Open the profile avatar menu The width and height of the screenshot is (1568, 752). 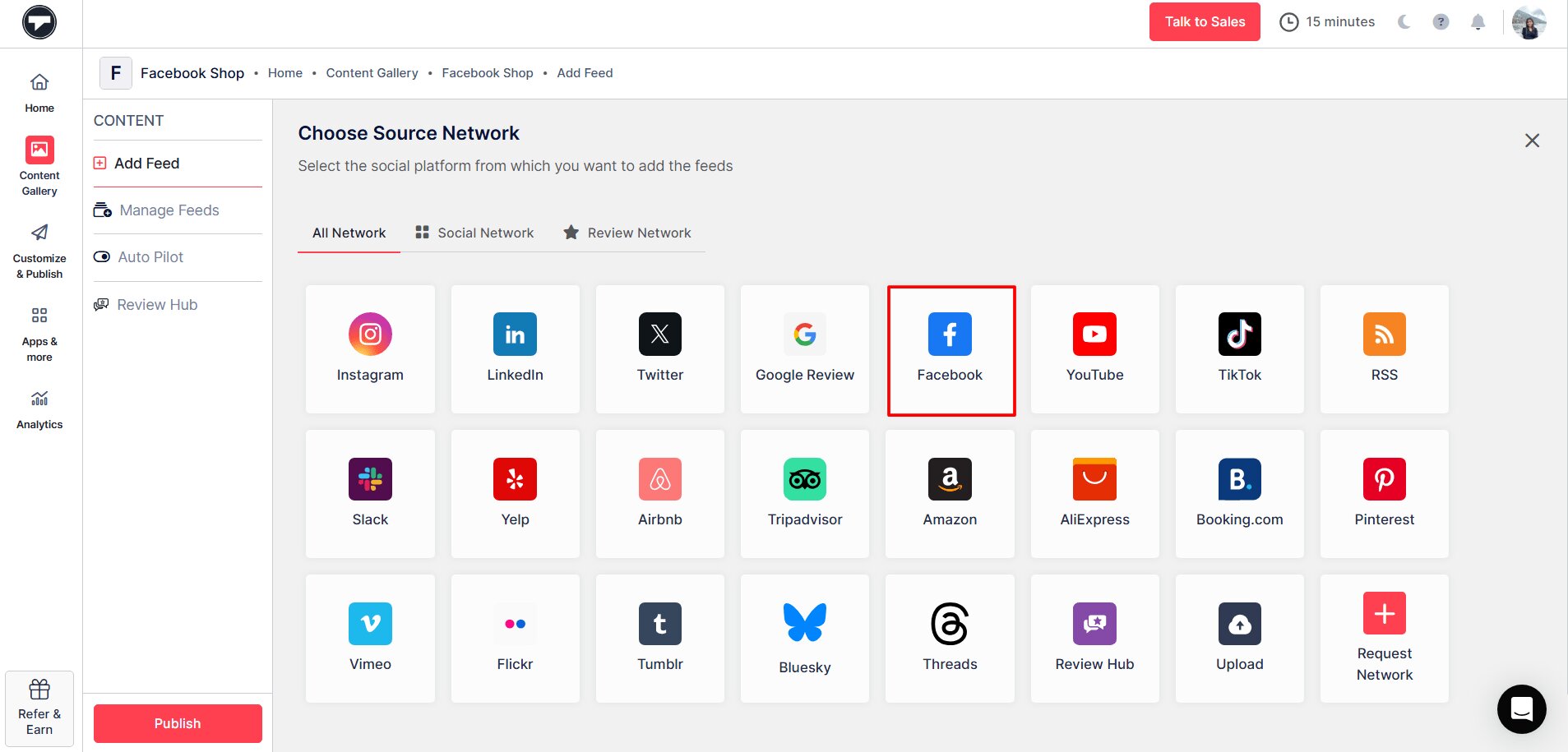coord(1528,22)
